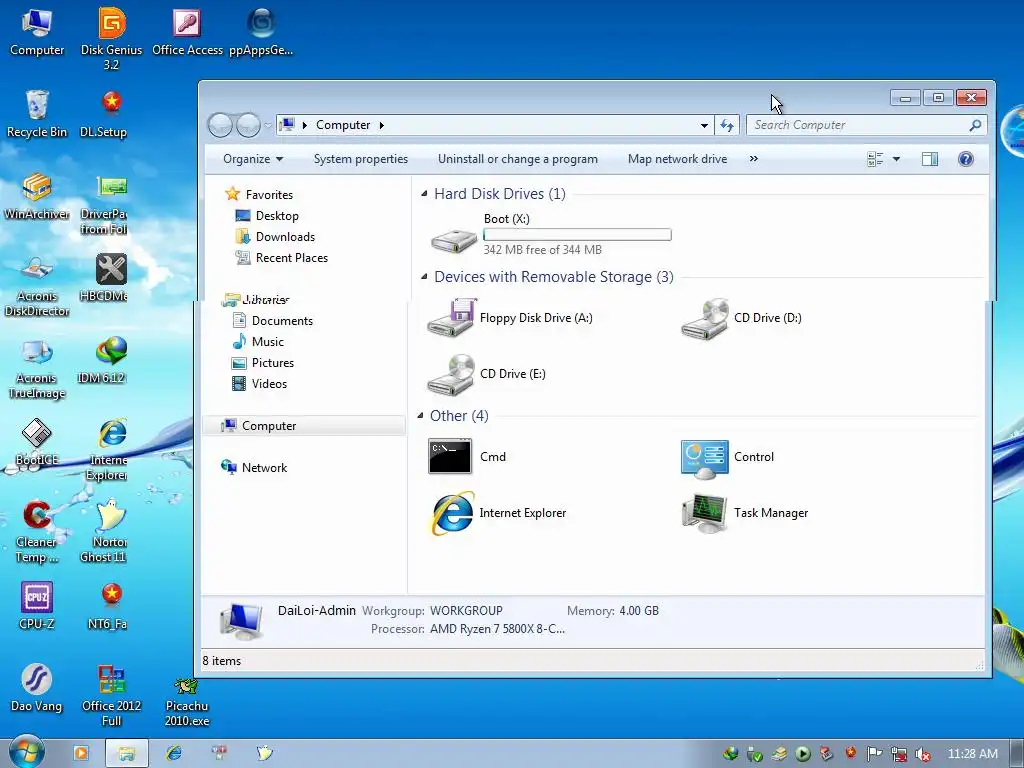Collapse the Hard Disk Drives group

(x=424, y=194)
